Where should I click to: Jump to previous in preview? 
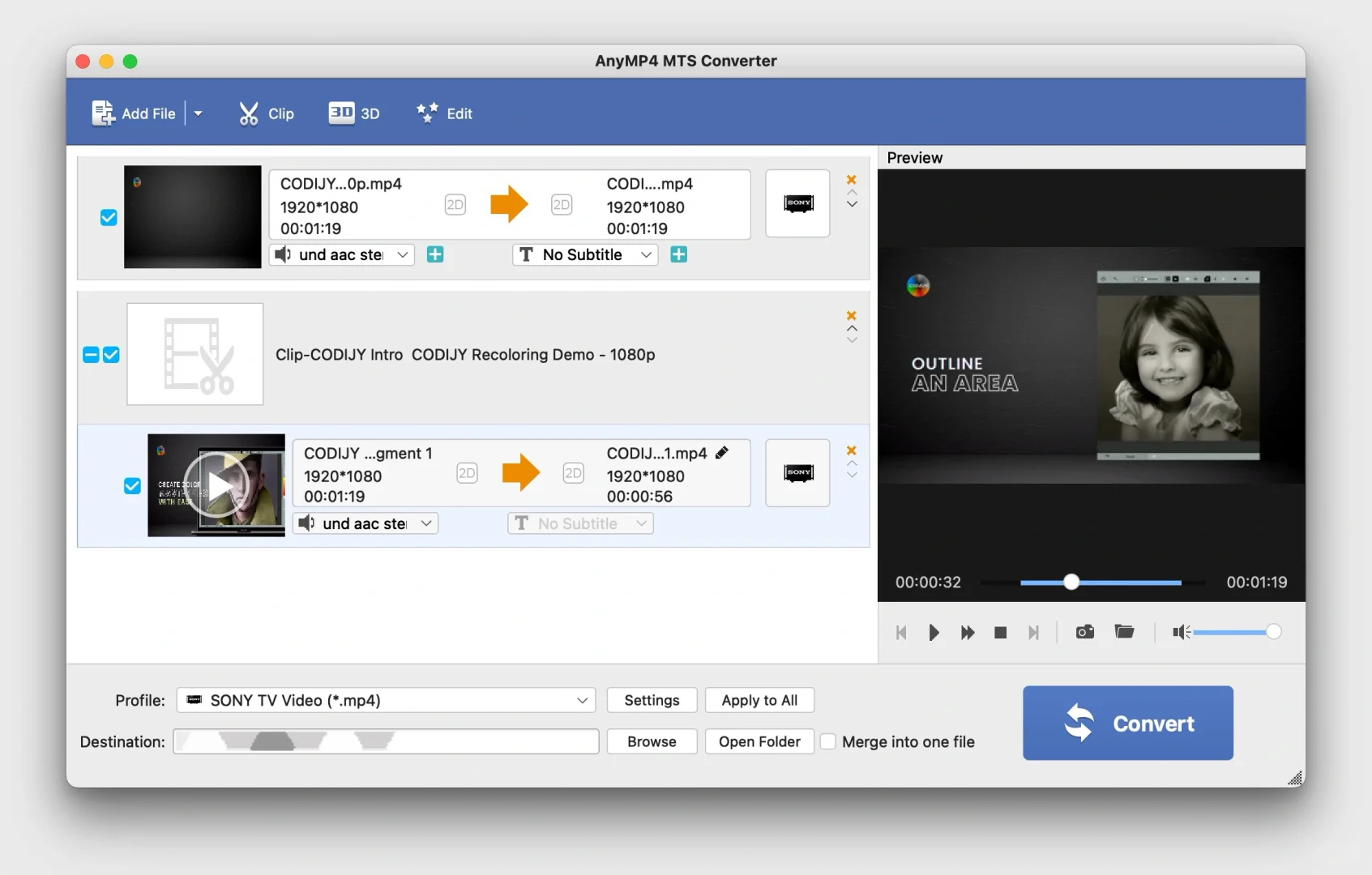(901, 633)
